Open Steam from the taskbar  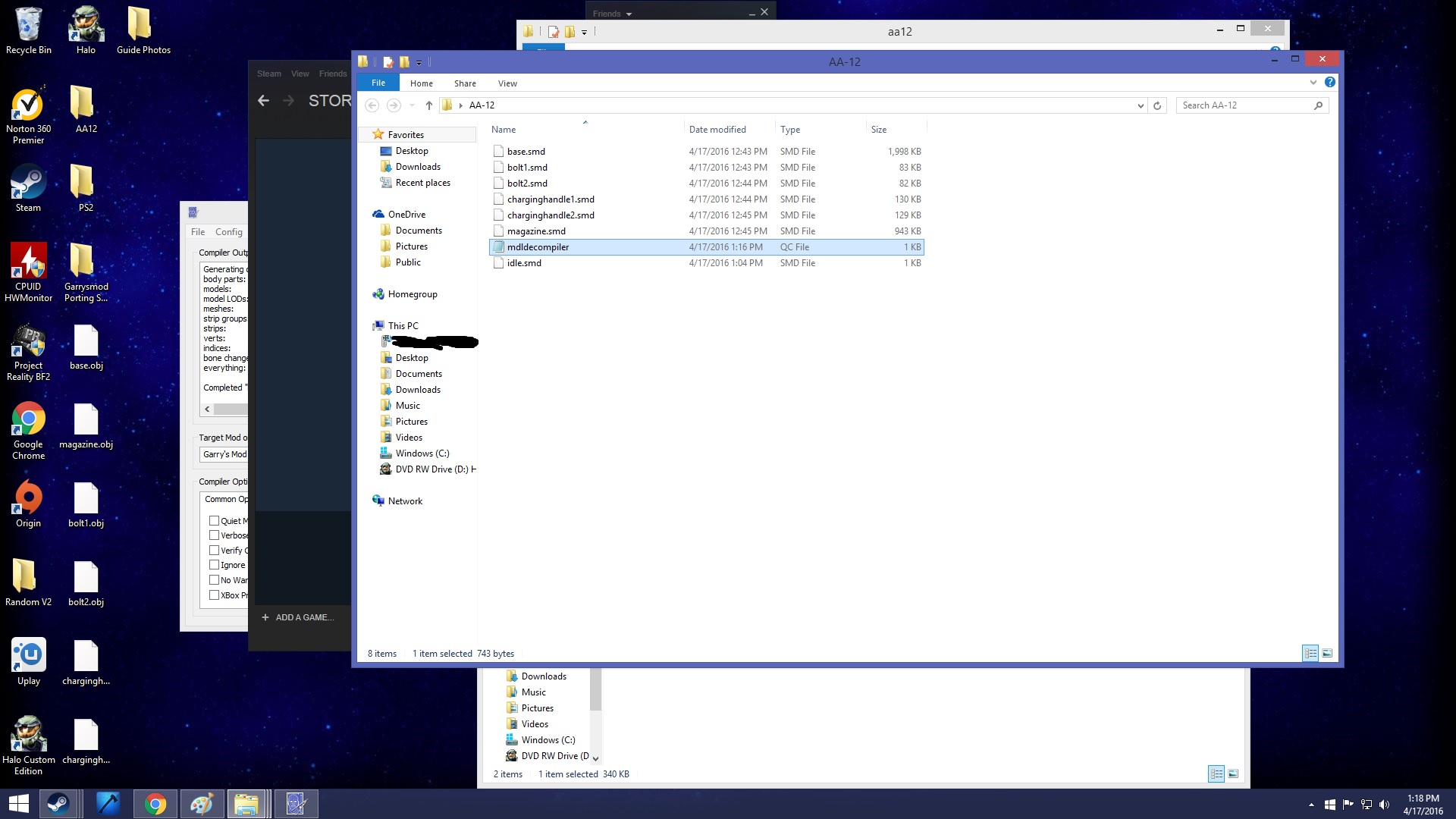tap(58, 804)
